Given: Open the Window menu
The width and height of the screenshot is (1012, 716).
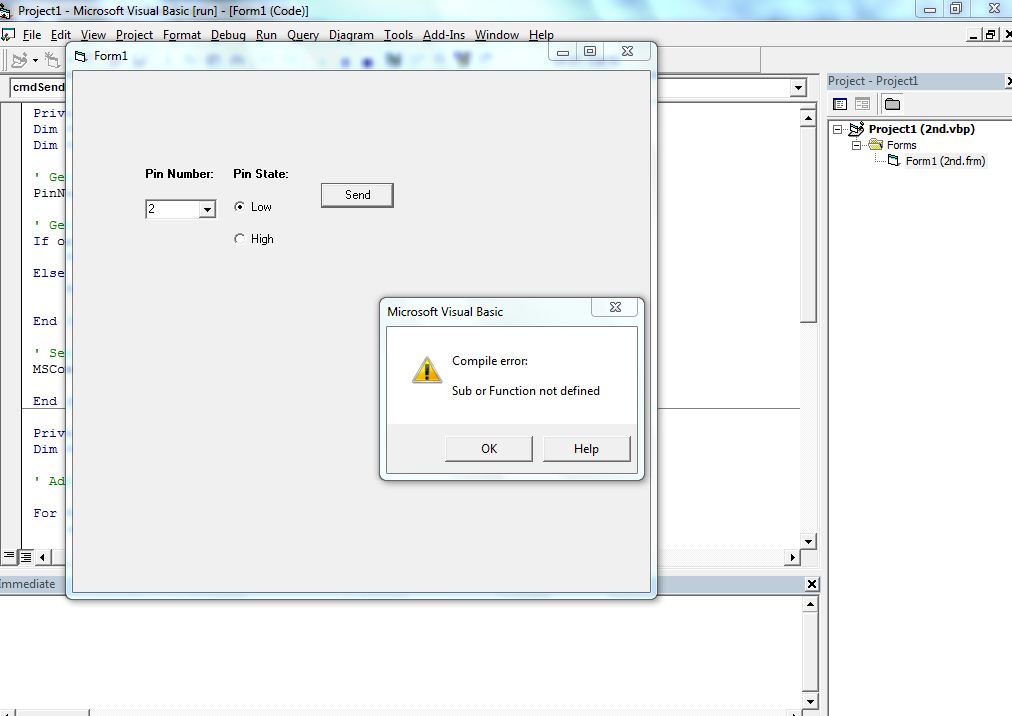Looking at the screenshot, I should (496, 35).
